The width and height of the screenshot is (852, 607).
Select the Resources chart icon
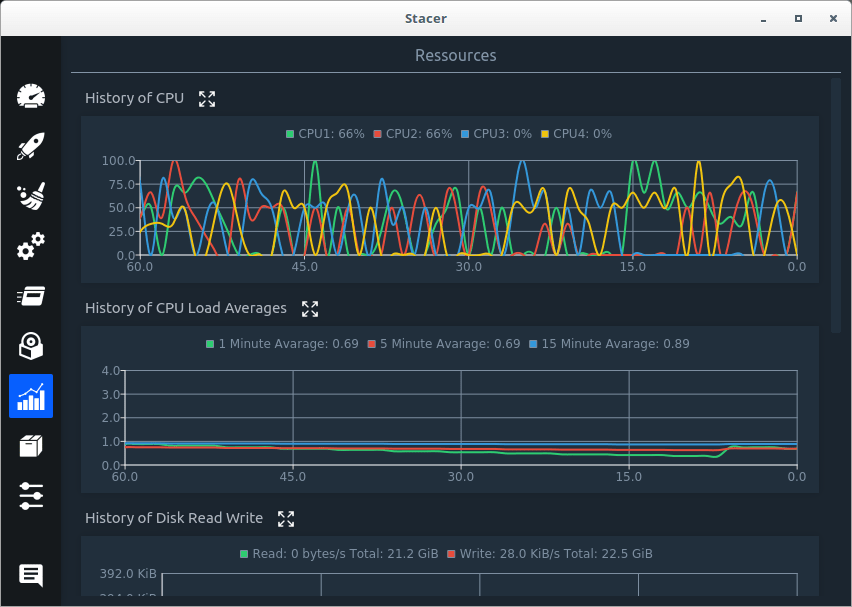coord(31,396)
